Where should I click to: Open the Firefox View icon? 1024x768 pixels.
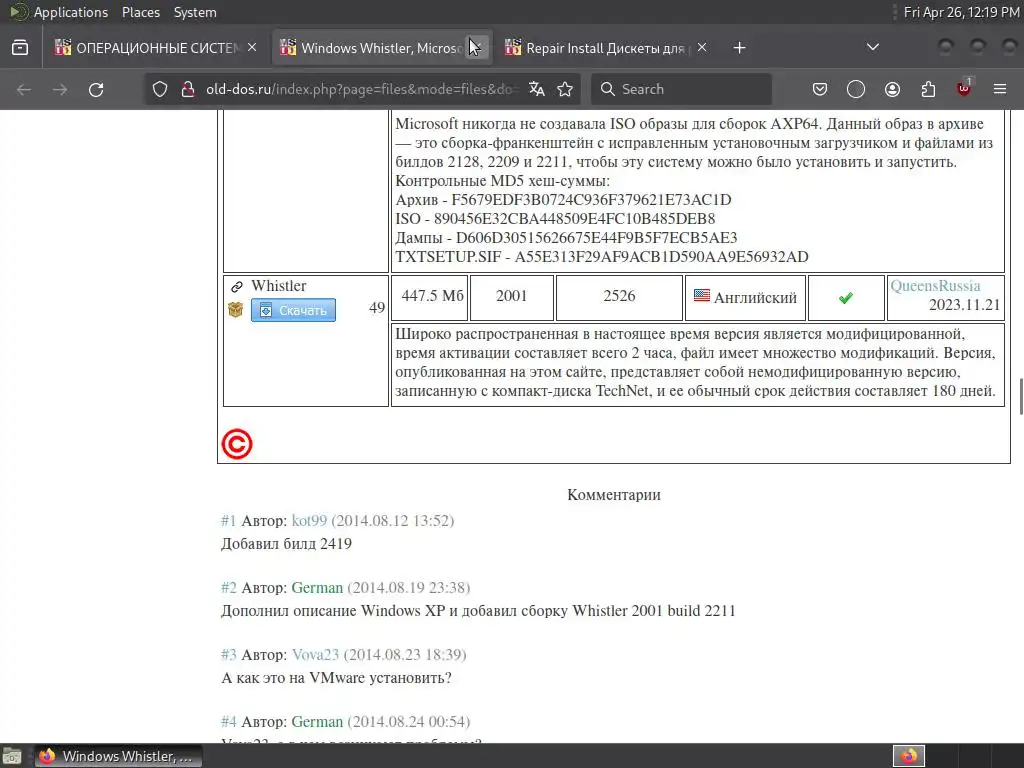(x=20, y=48)
